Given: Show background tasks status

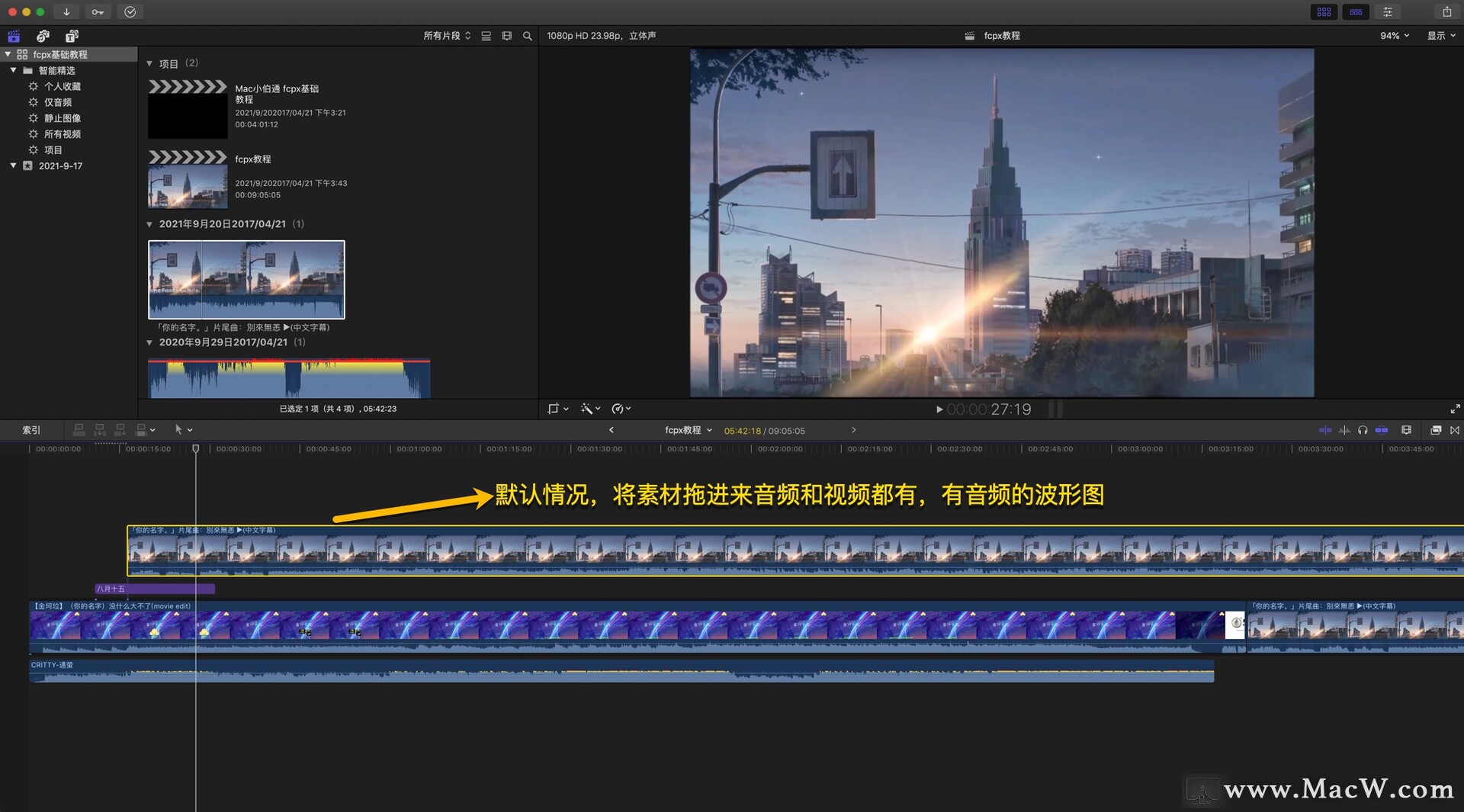Looking at the screenshot, I should [x=130, y=11].
